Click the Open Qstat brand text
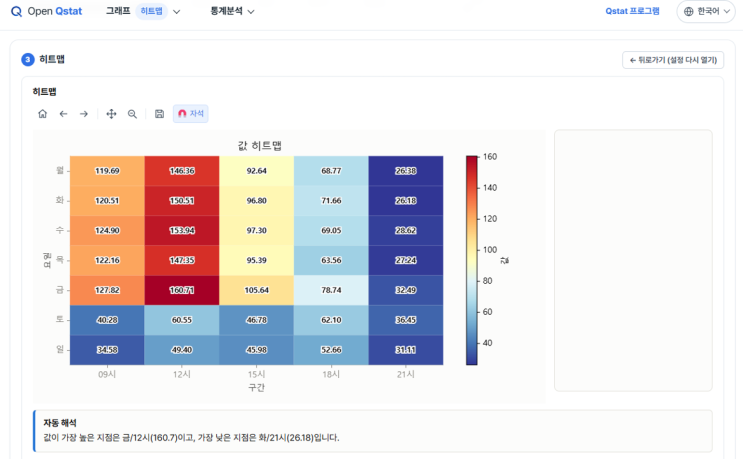The image size is (743, 459). [54, 11]
